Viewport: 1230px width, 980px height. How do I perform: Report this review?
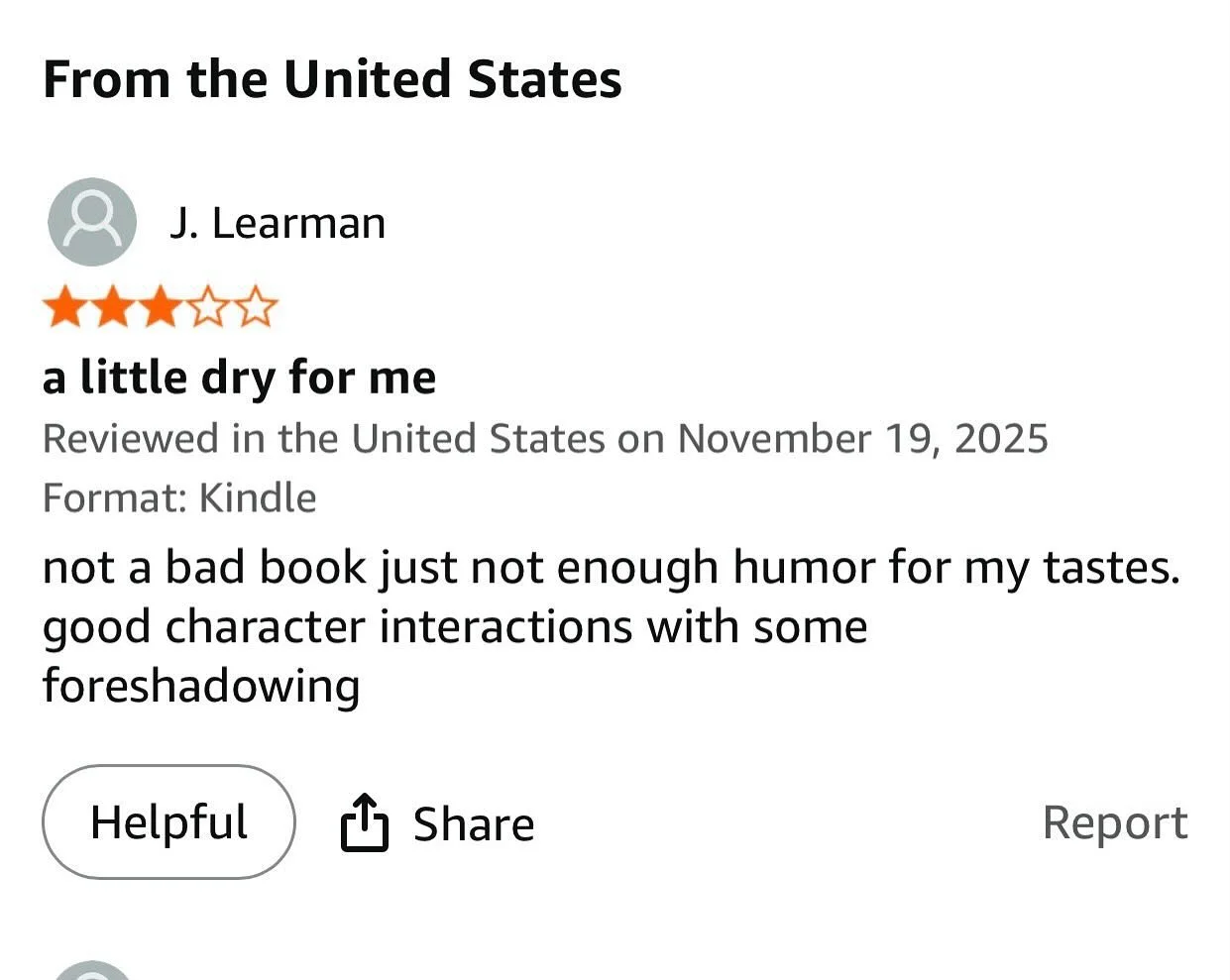(x=1115, y=822)
